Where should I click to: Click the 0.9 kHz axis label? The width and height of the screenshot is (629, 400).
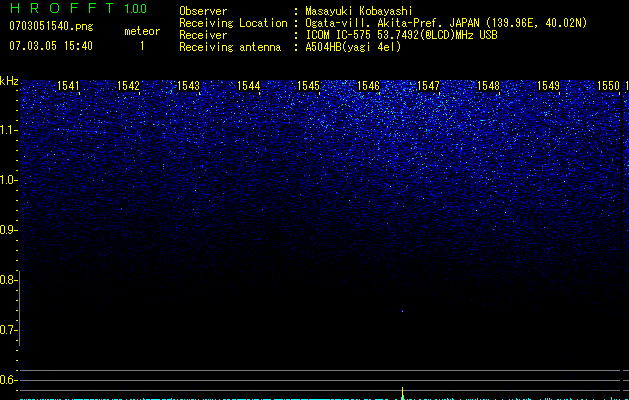click(x=8, y=230)
